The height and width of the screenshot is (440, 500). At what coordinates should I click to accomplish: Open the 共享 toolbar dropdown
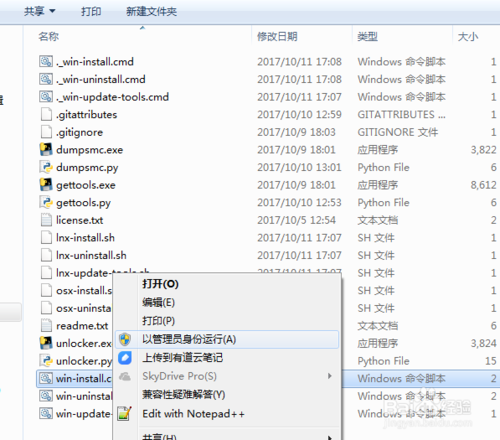(x=39, y=12)
